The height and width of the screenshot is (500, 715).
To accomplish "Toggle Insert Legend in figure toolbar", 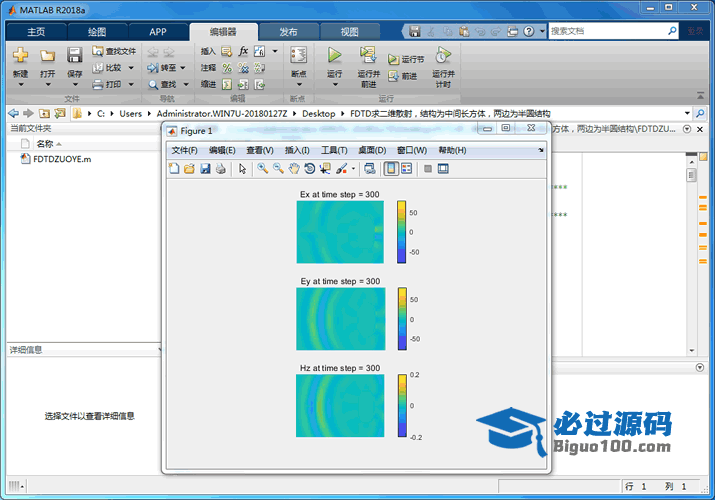I will click(406, 169).
